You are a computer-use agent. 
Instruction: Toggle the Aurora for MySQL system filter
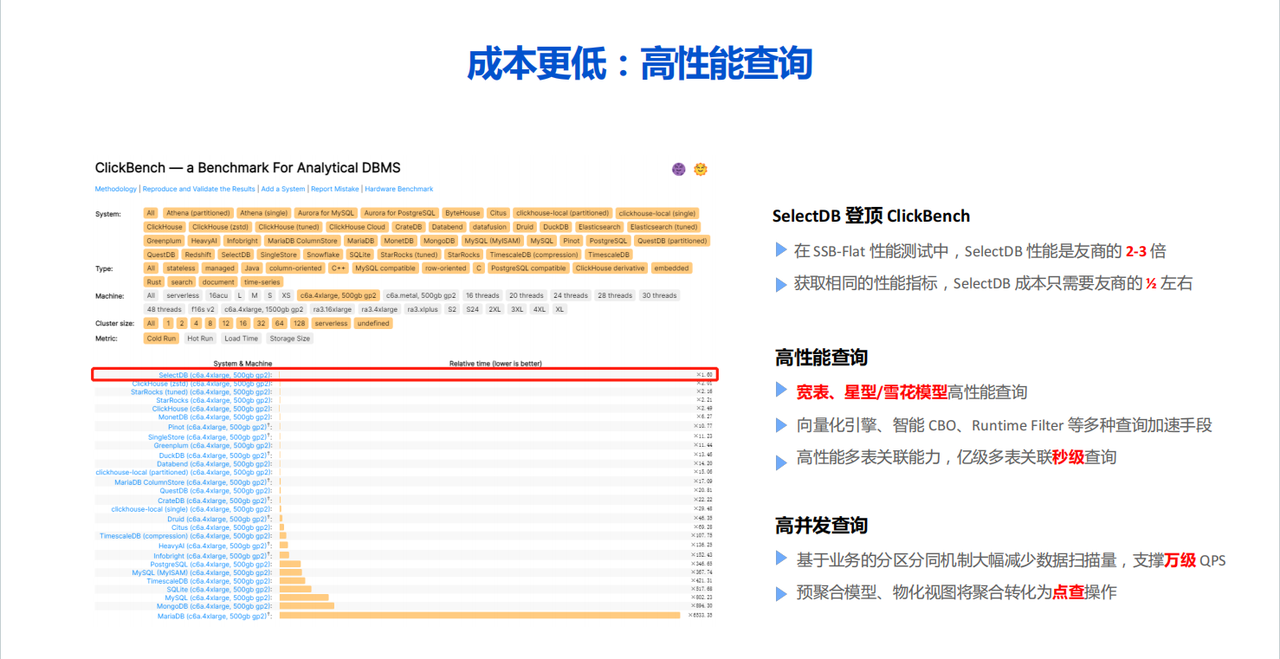(x=326, y=213)
